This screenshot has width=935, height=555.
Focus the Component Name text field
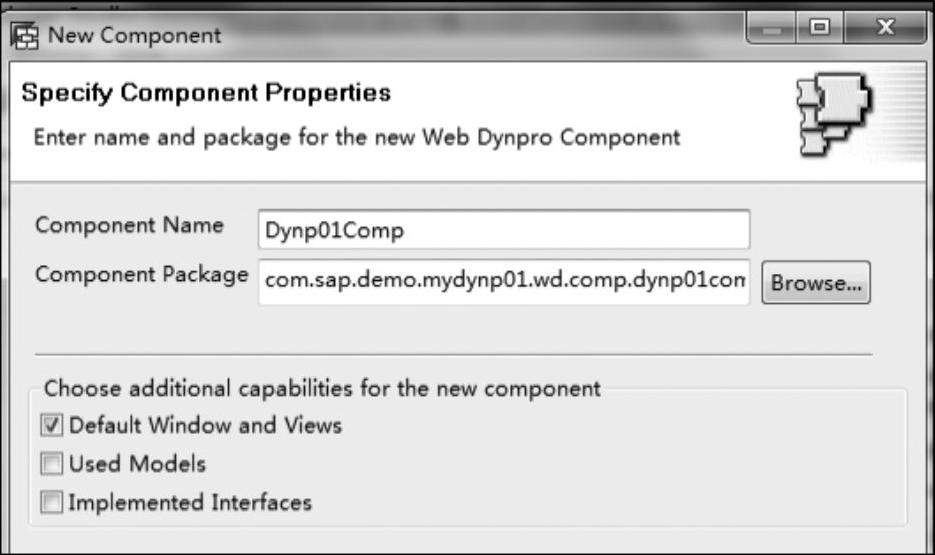503,229
